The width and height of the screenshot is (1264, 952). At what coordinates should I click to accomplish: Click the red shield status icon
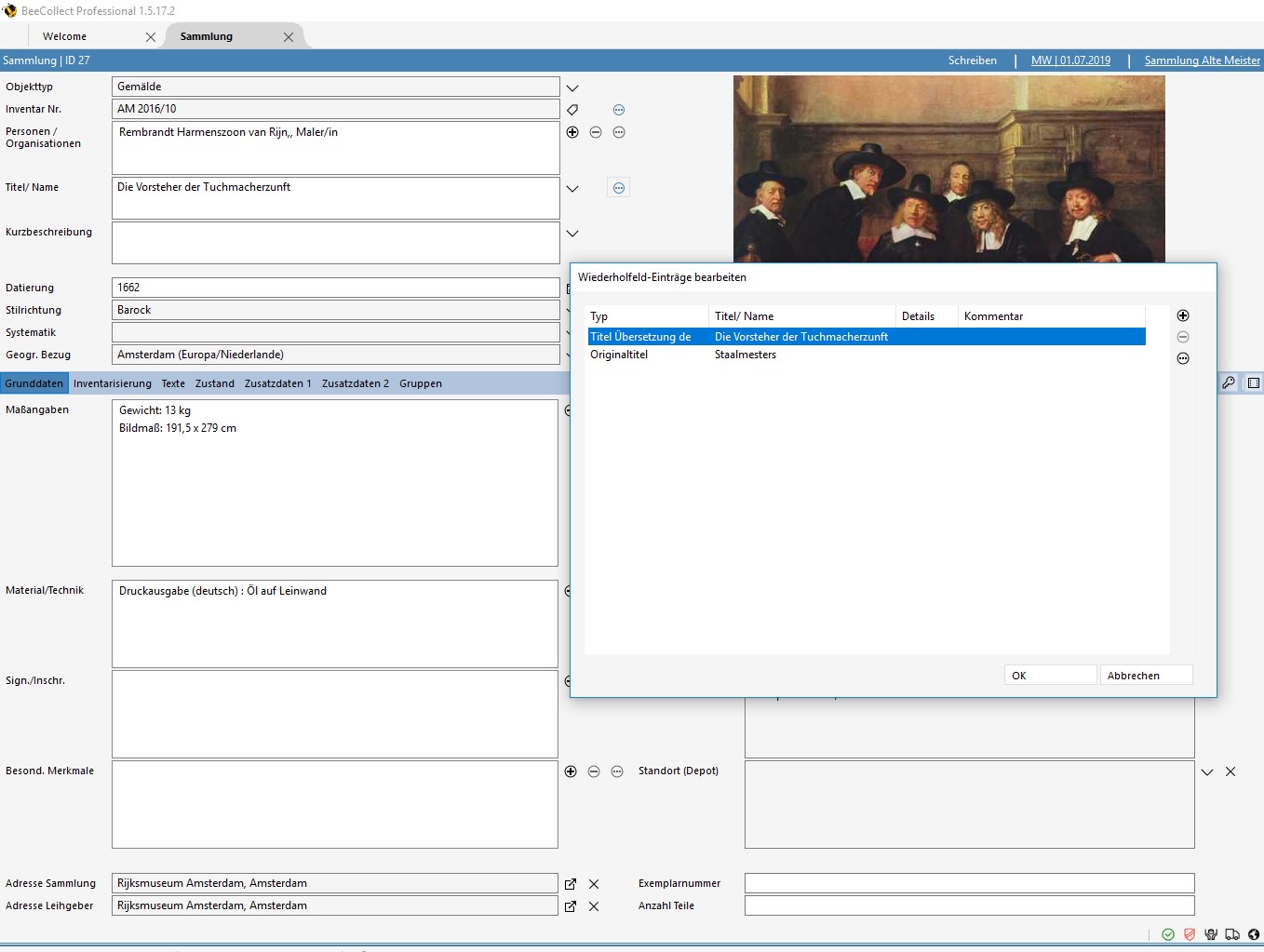[1190, 934]
